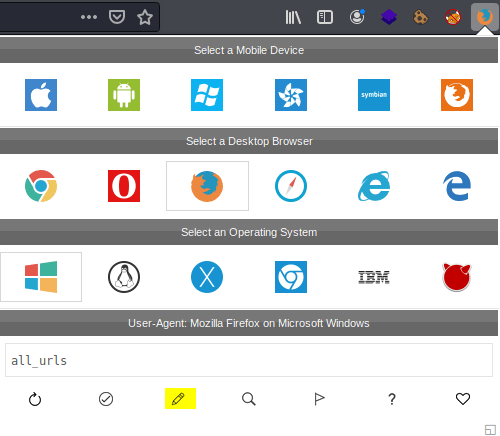Open Firefox page actions three-dot menu
Image resolution: width=500 pixels, height=436 pixels.
(x=89, y=17)
